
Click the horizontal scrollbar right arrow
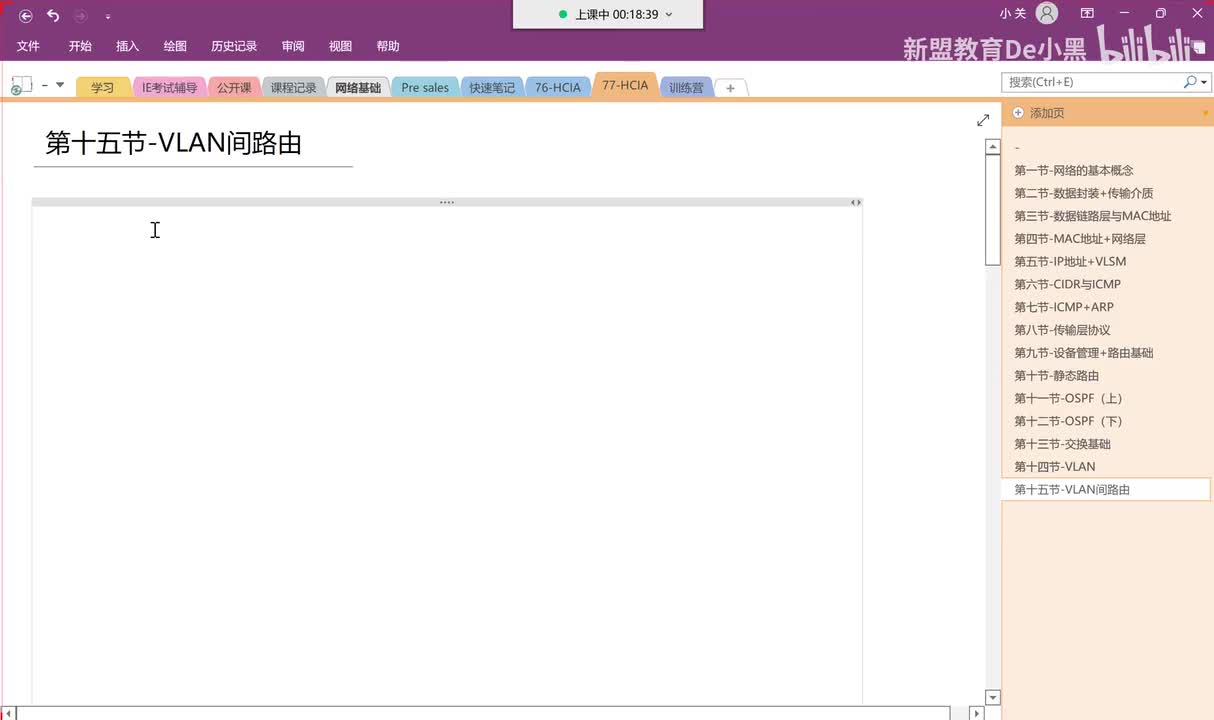click(977, 713)
